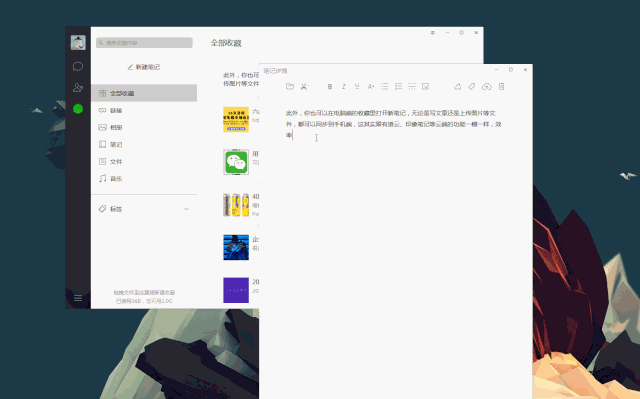This screenshot has height=399, width=640.
Task: Select the green Favorites cube icon
Action: pyautogui.click(x=78, y=109)
